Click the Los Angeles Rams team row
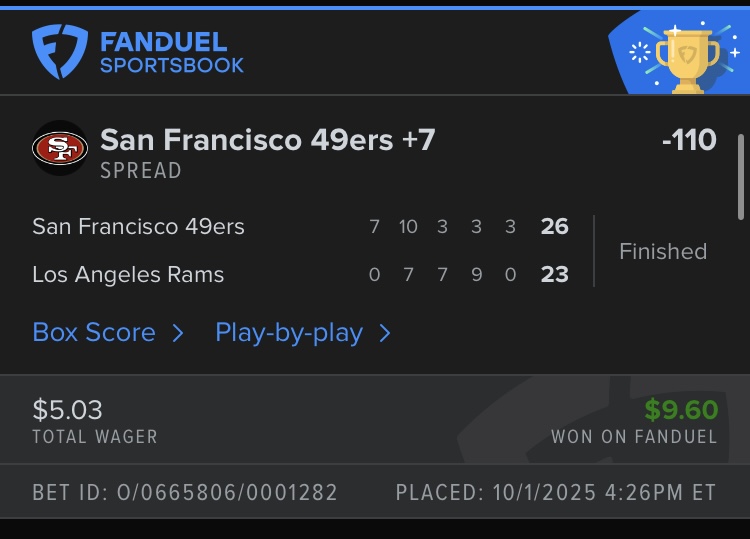Screen dimensions: 750x539 click(128, 275)
